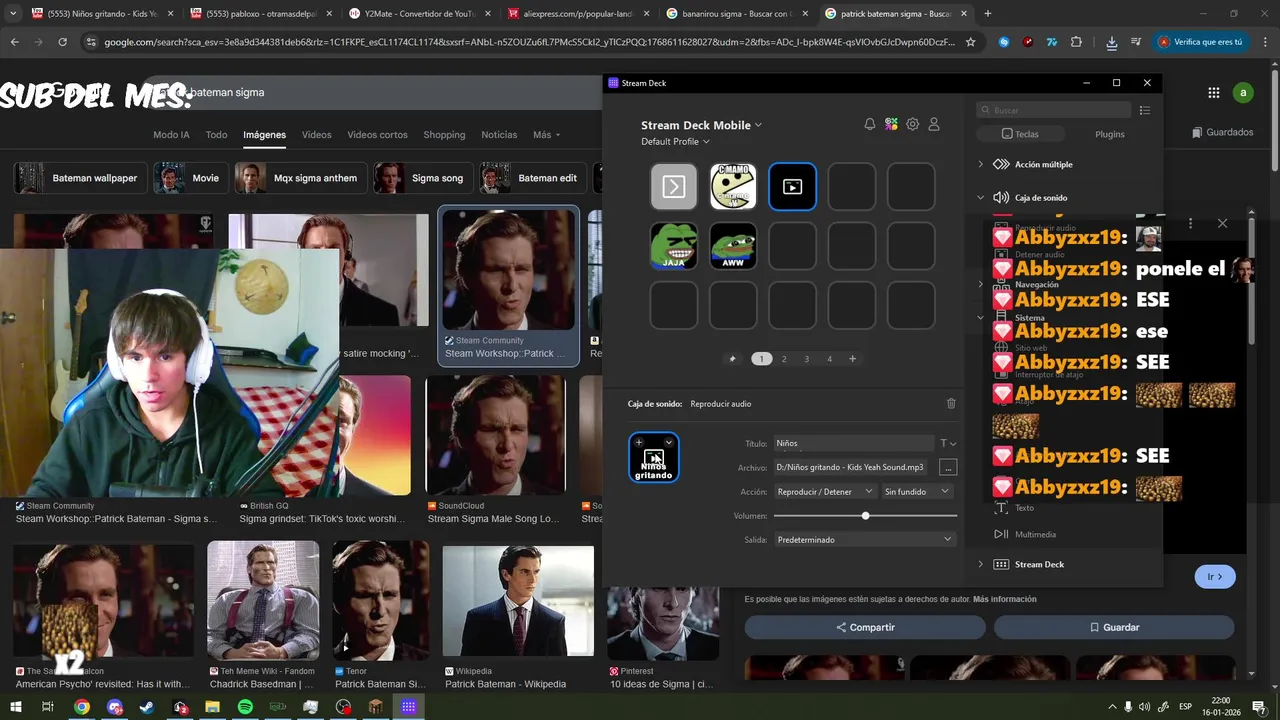The image size is (1280, 720).
Task: Open Google Shopping tab
Action: pyautogui.click(x=444, y=135)
